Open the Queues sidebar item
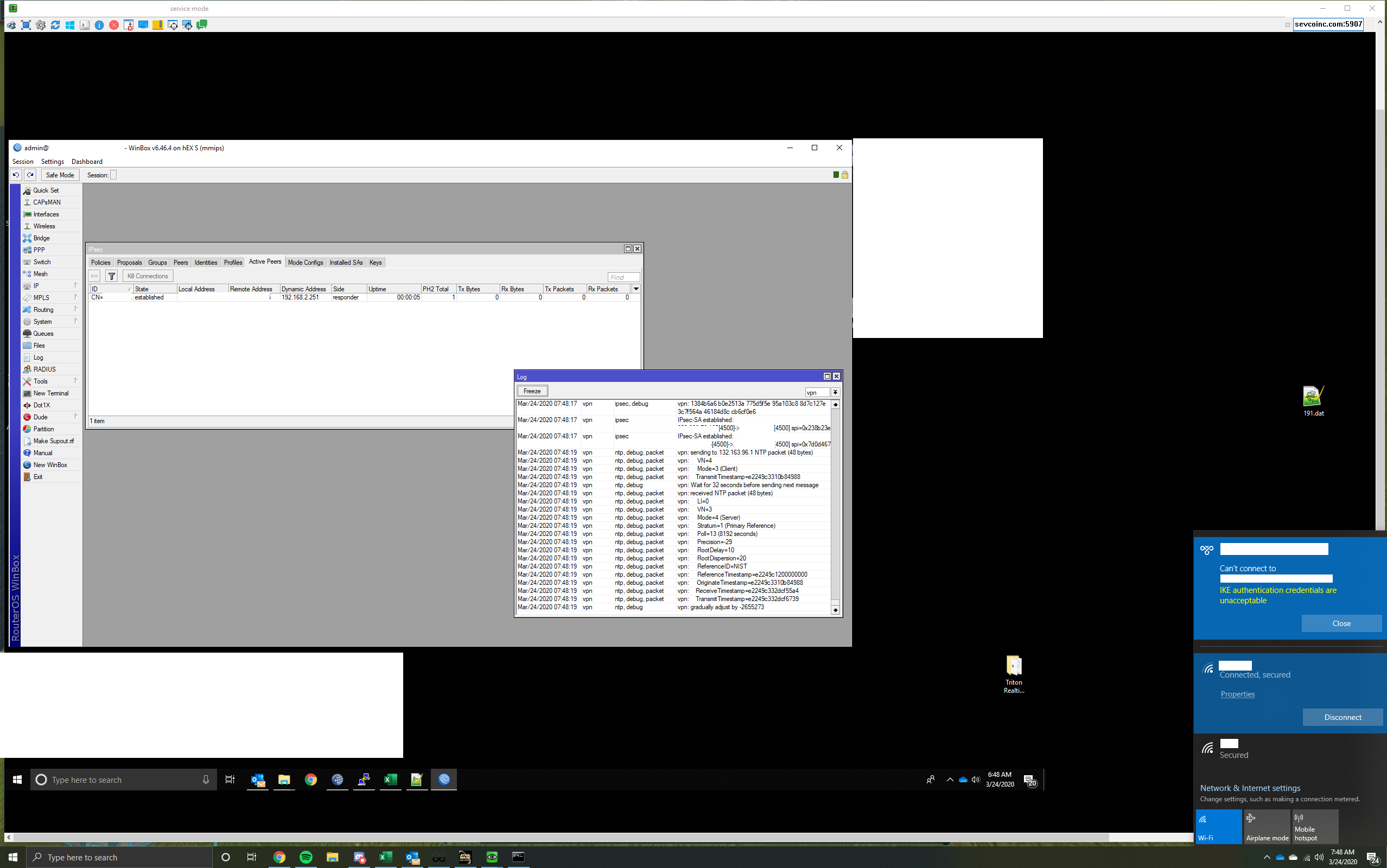The height and width of the screenshot is (868, 1387). 43,334
